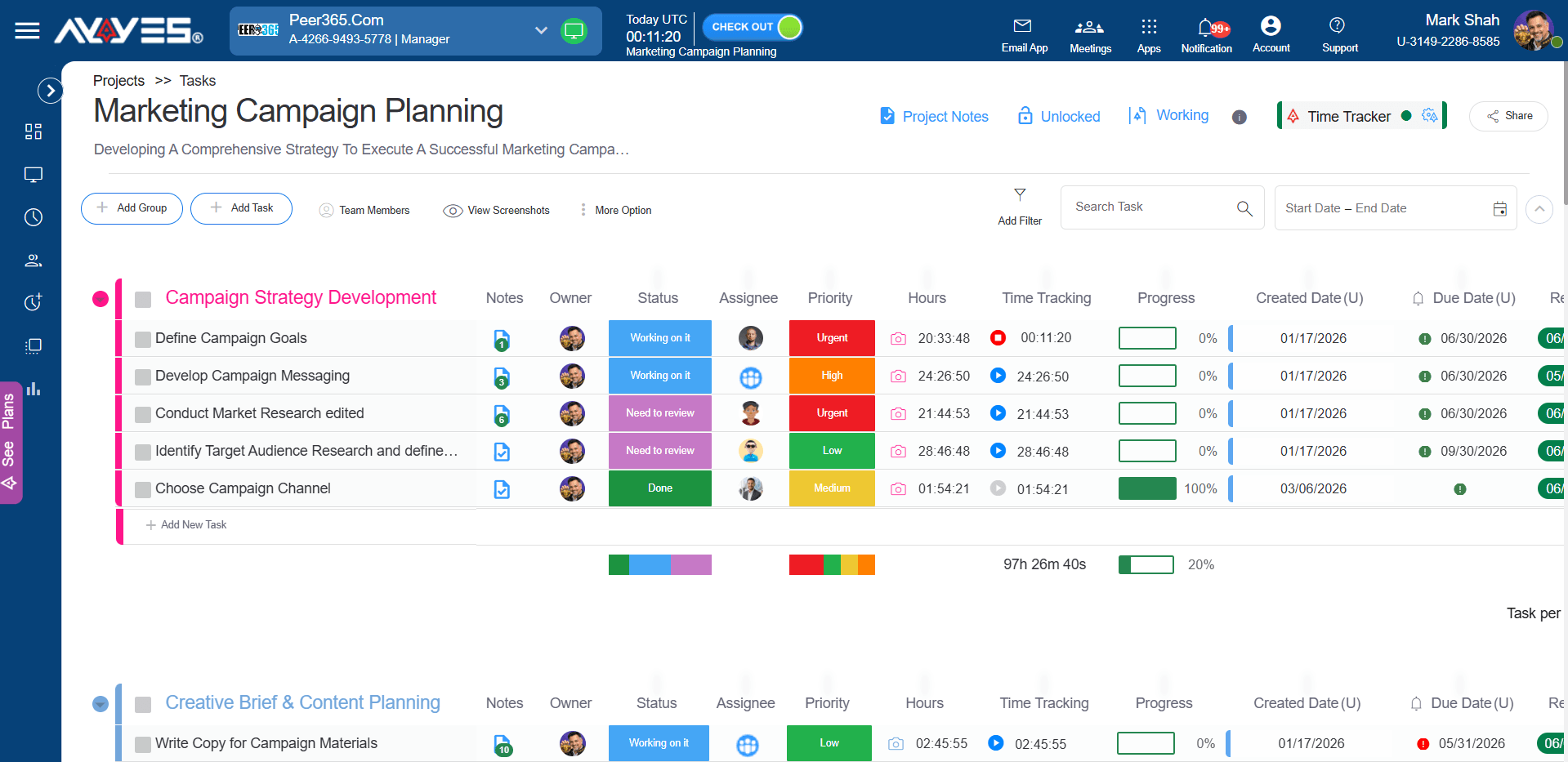
Task: Select all in Campaign Strategy Development group
Action: click(143, 299)
